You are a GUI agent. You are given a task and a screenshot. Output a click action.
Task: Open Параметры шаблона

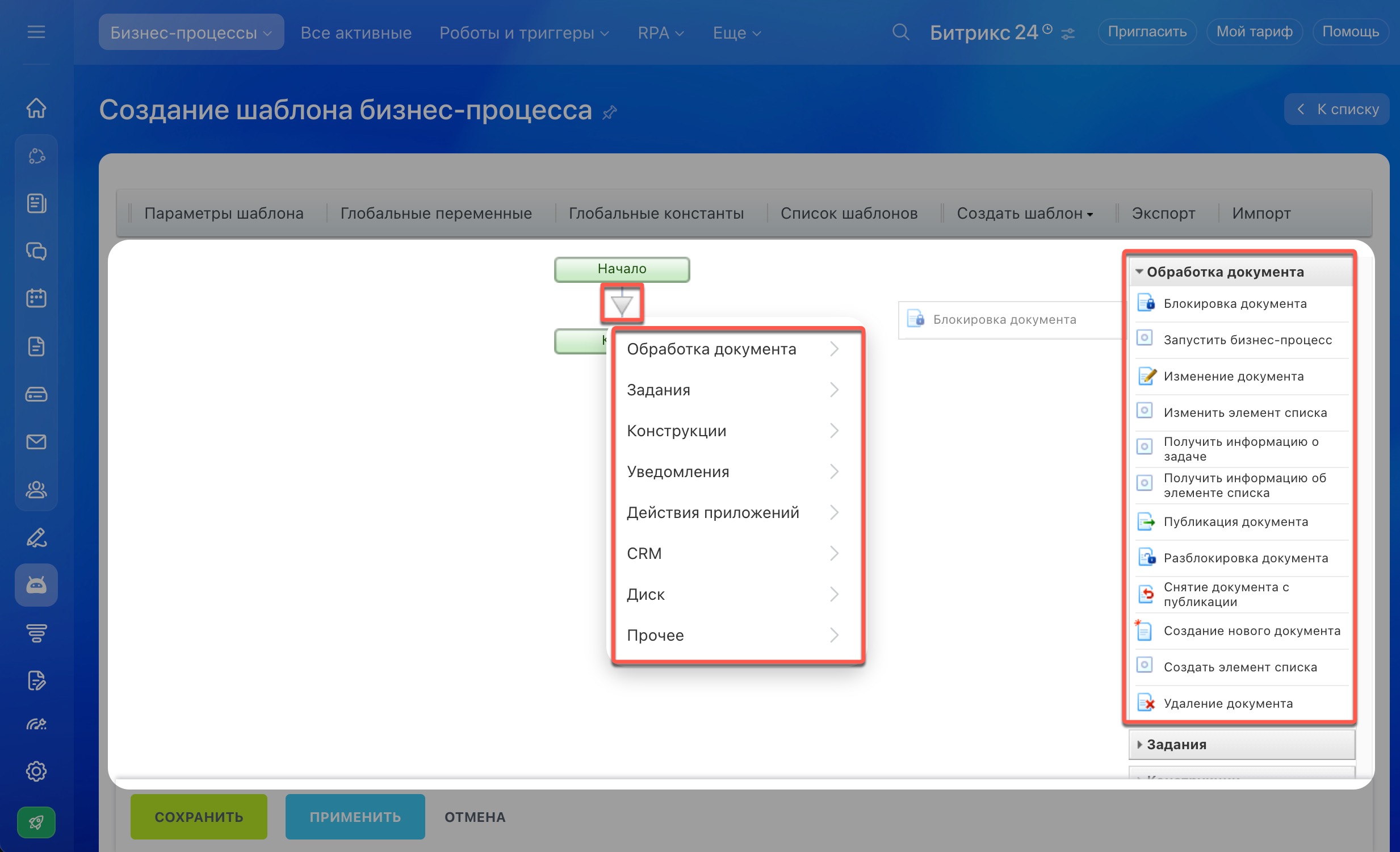[x=224, y=214]
